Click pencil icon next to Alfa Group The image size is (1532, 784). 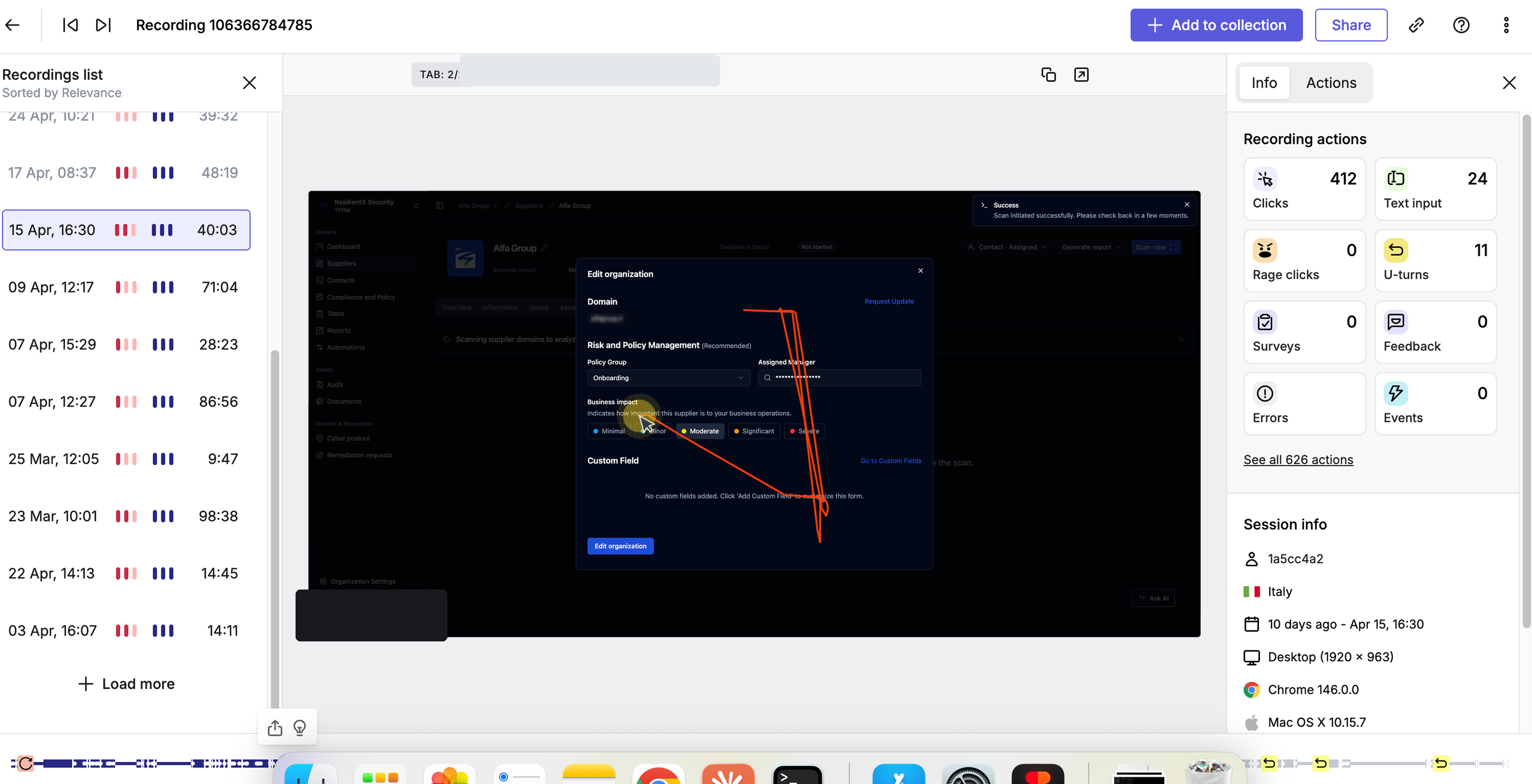tap(544, 248)
